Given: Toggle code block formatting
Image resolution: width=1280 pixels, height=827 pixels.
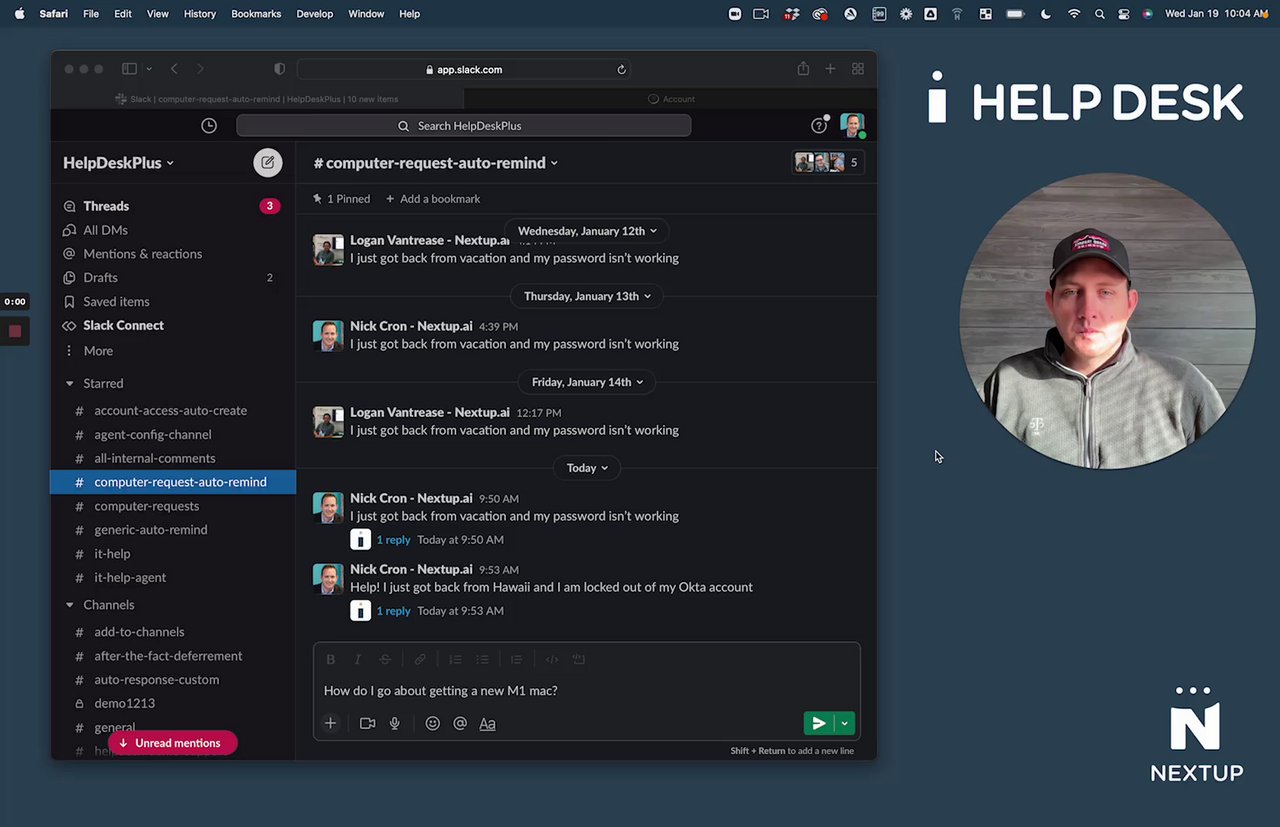Looking at the screenshot, I should point(578,660).
